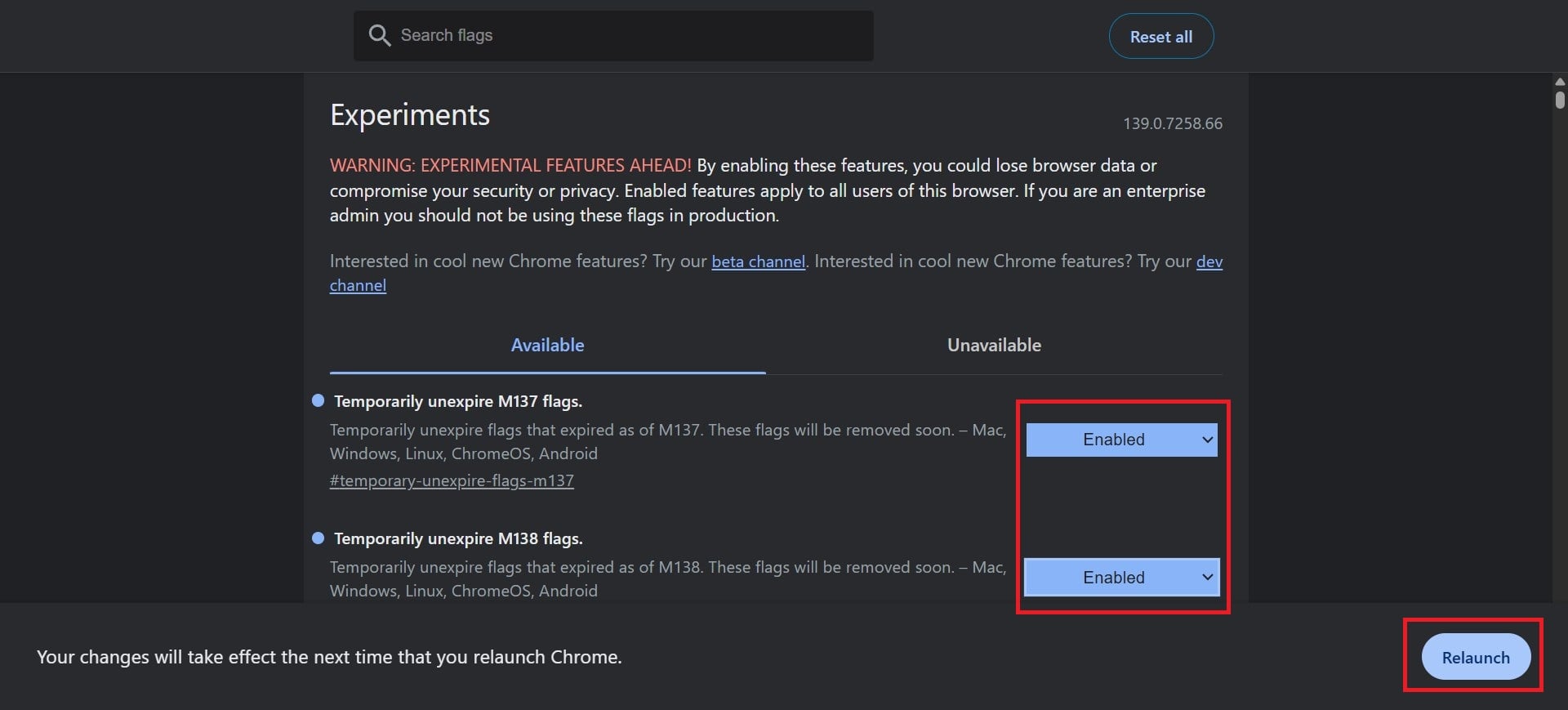Screen dimensions: 1568x710
Task: Open the beta channel link
Action: coord(758,261)
